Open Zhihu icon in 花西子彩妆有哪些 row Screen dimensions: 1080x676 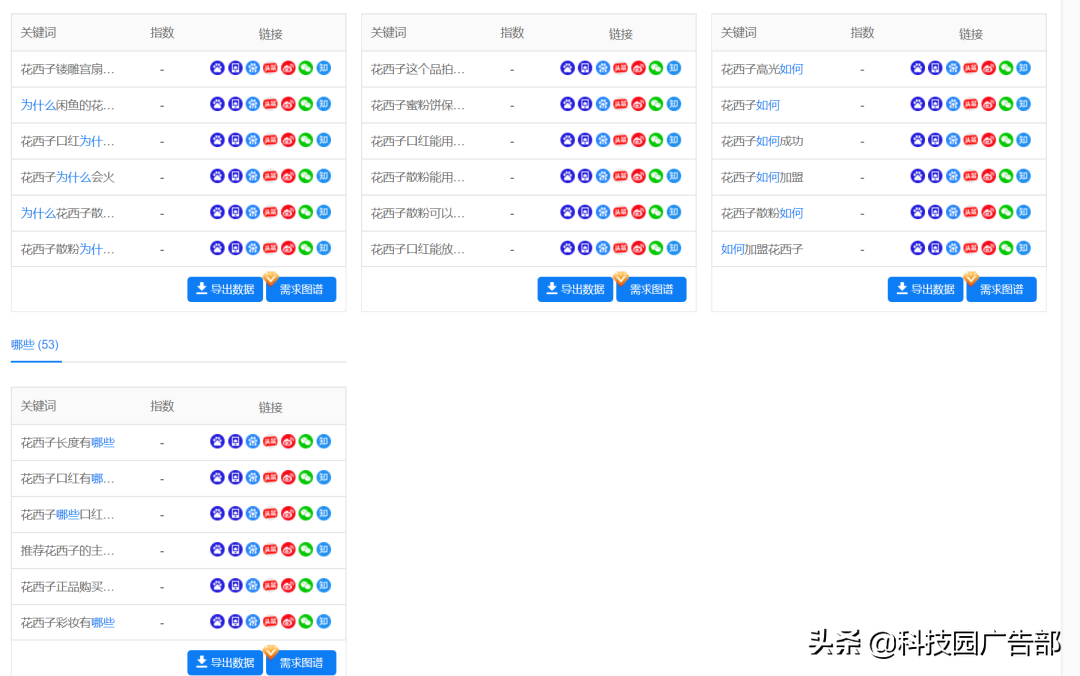(324, 622)
